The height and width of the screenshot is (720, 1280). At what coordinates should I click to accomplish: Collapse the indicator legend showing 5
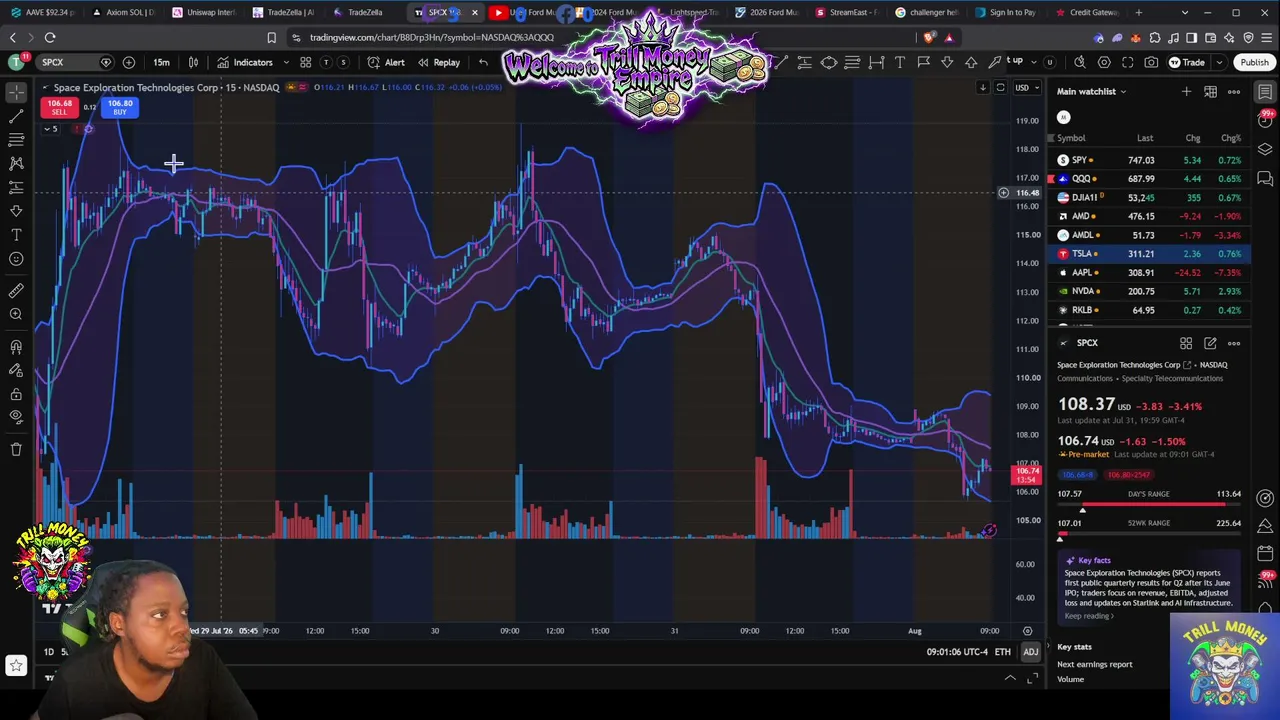[50, 129]
